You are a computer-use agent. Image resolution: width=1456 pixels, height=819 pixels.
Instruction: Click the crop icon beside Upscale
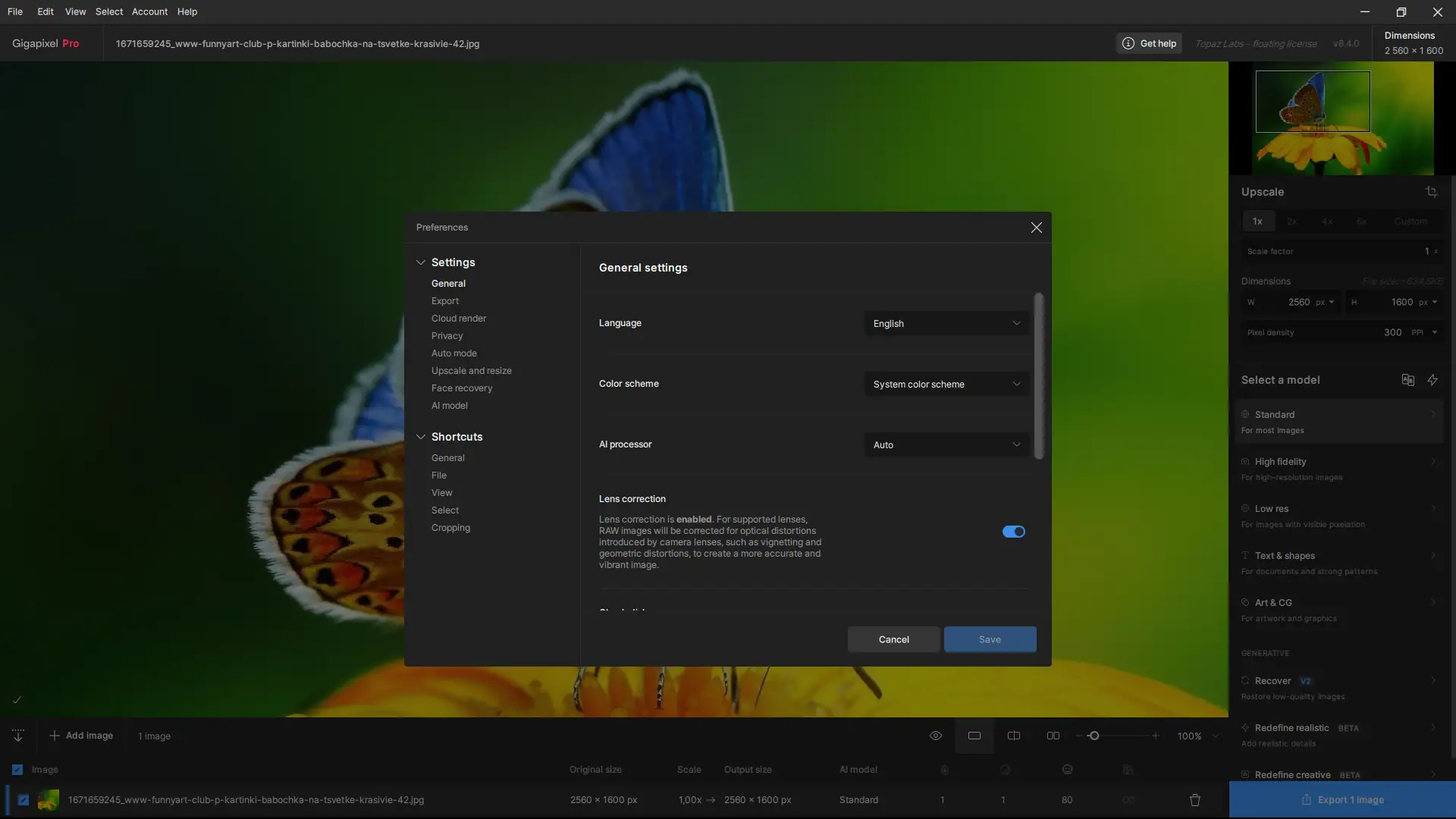pos(1431,192)
